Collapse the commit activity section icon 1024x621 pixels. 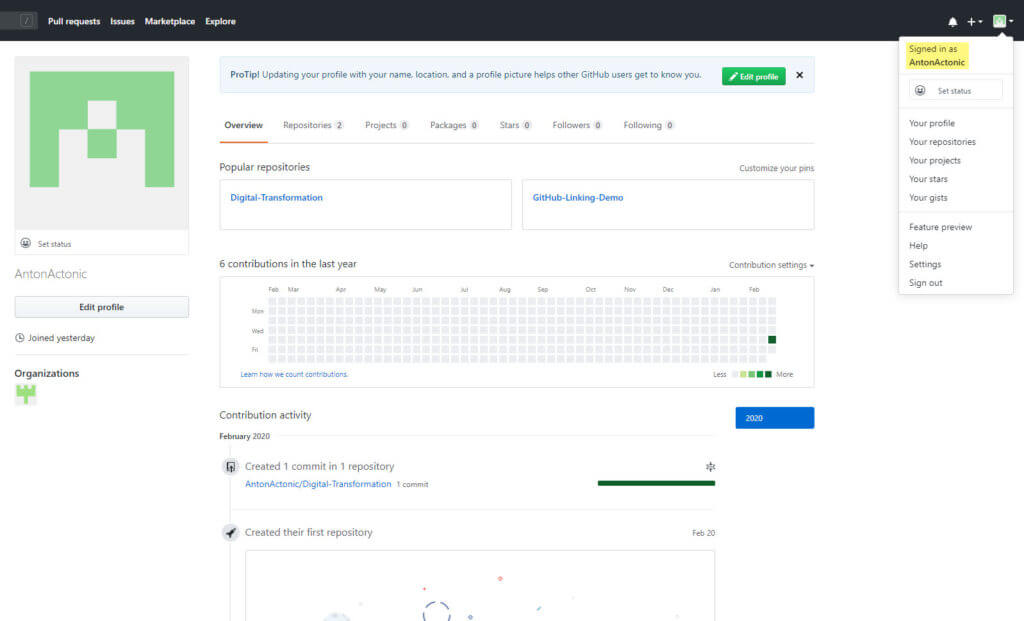[x=710, y=466]
